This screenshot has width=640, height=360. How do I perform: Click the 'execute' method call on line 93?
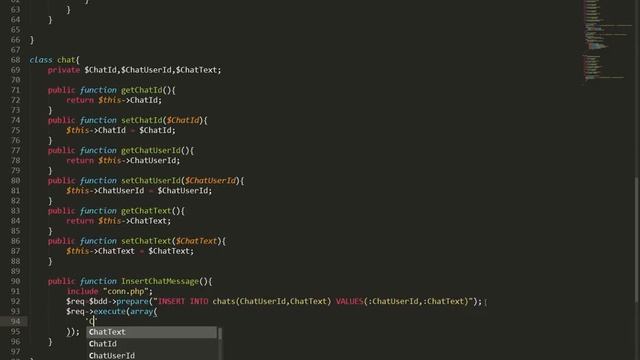109,311
